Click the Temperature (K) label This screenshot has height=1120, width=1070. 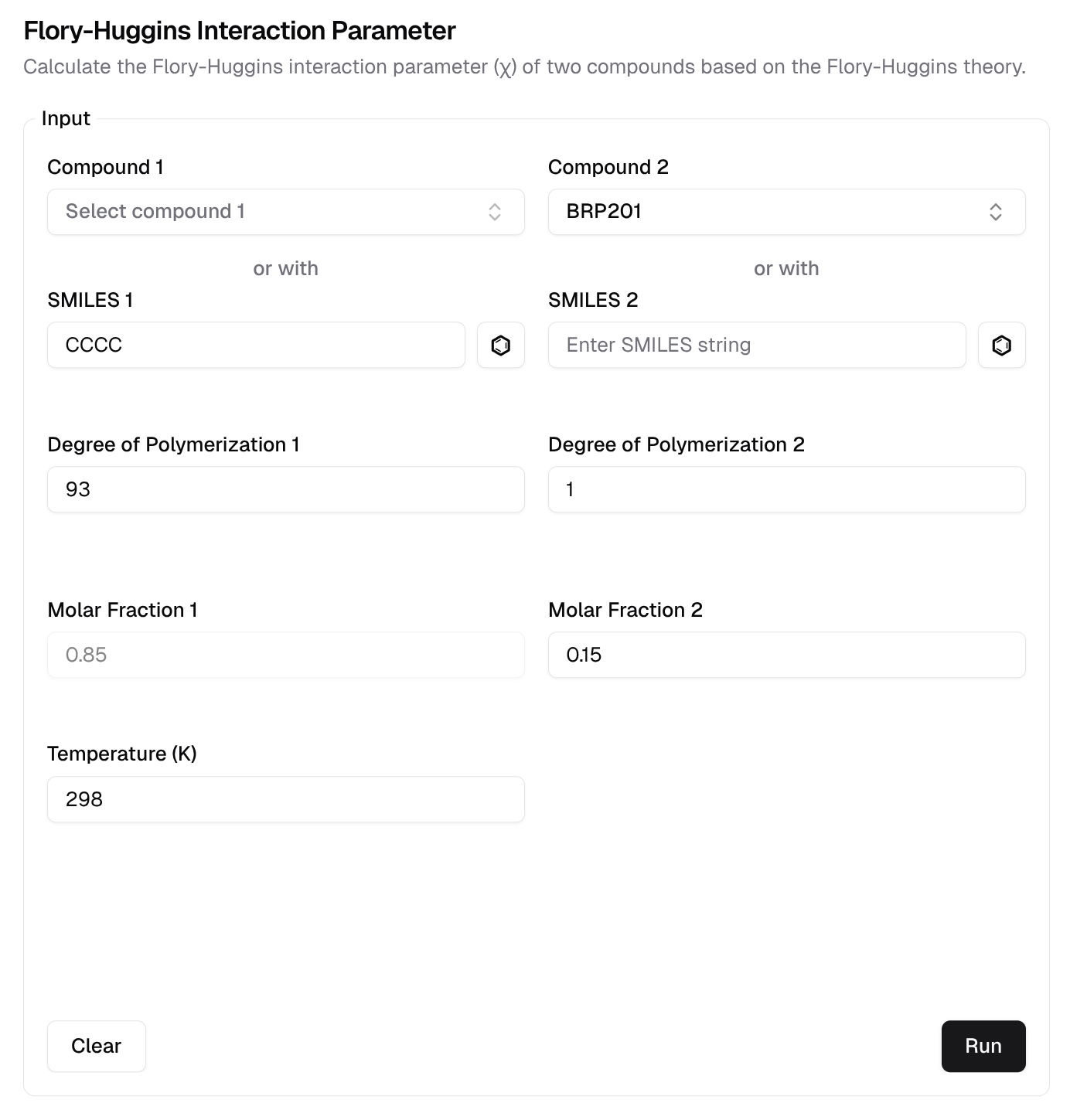[122, 754]
